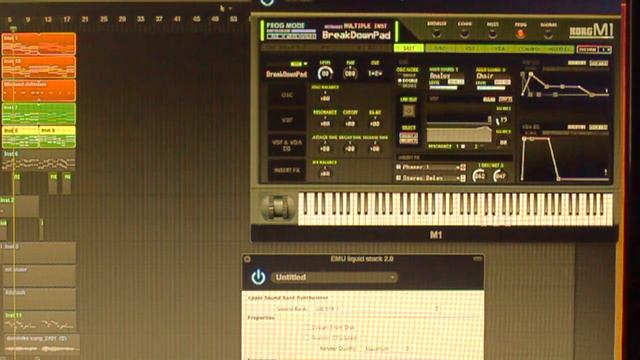Toggle the Phaser 1 insert effect on

pyautogui.click(x=398, y=167)
